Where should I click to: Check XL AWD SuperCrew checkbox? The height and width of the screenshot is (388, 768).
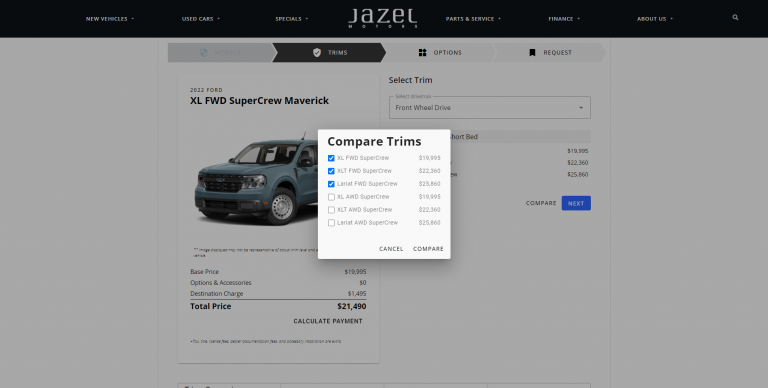pos(331,197)
